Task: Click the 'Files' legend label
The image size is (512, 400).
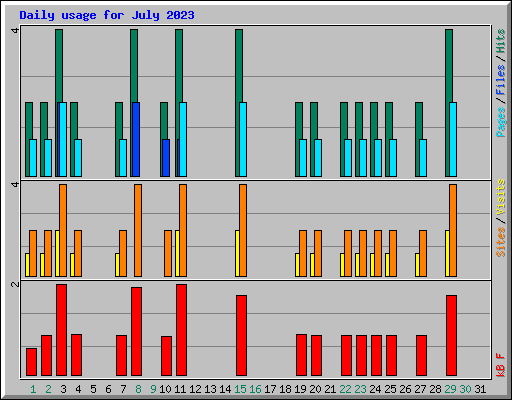Action: [501, 79]
